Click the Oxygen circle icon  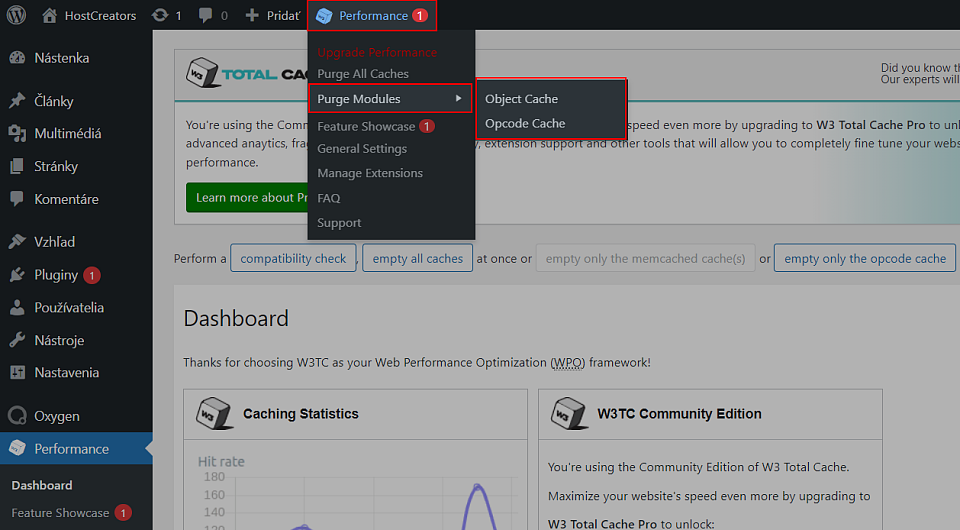[17, 416]
